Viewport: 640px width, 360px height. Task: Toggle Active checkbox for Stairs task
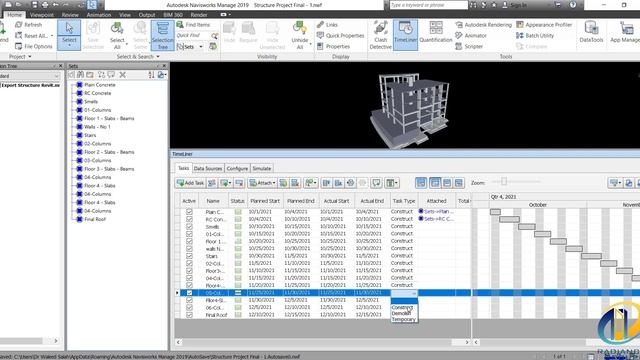pos(189,256)
